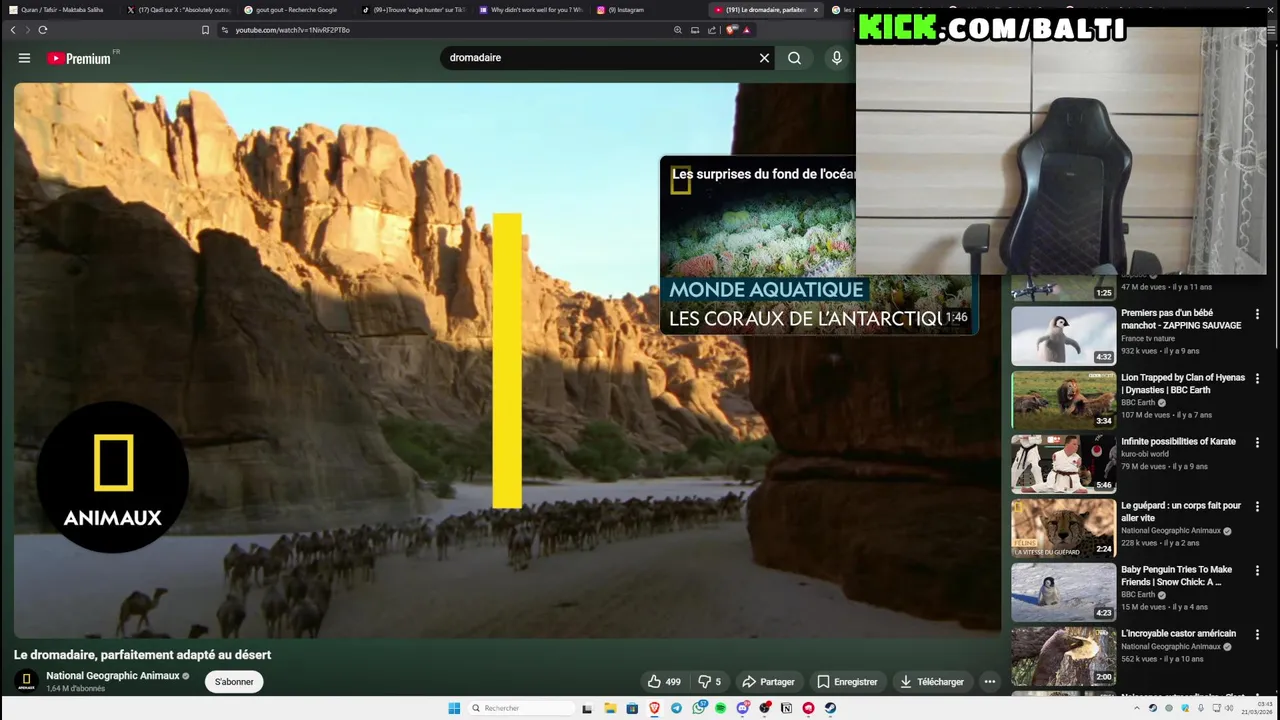1280x720 pixels.
Task: Open Discord from taskbar
Action: point(742,708)
